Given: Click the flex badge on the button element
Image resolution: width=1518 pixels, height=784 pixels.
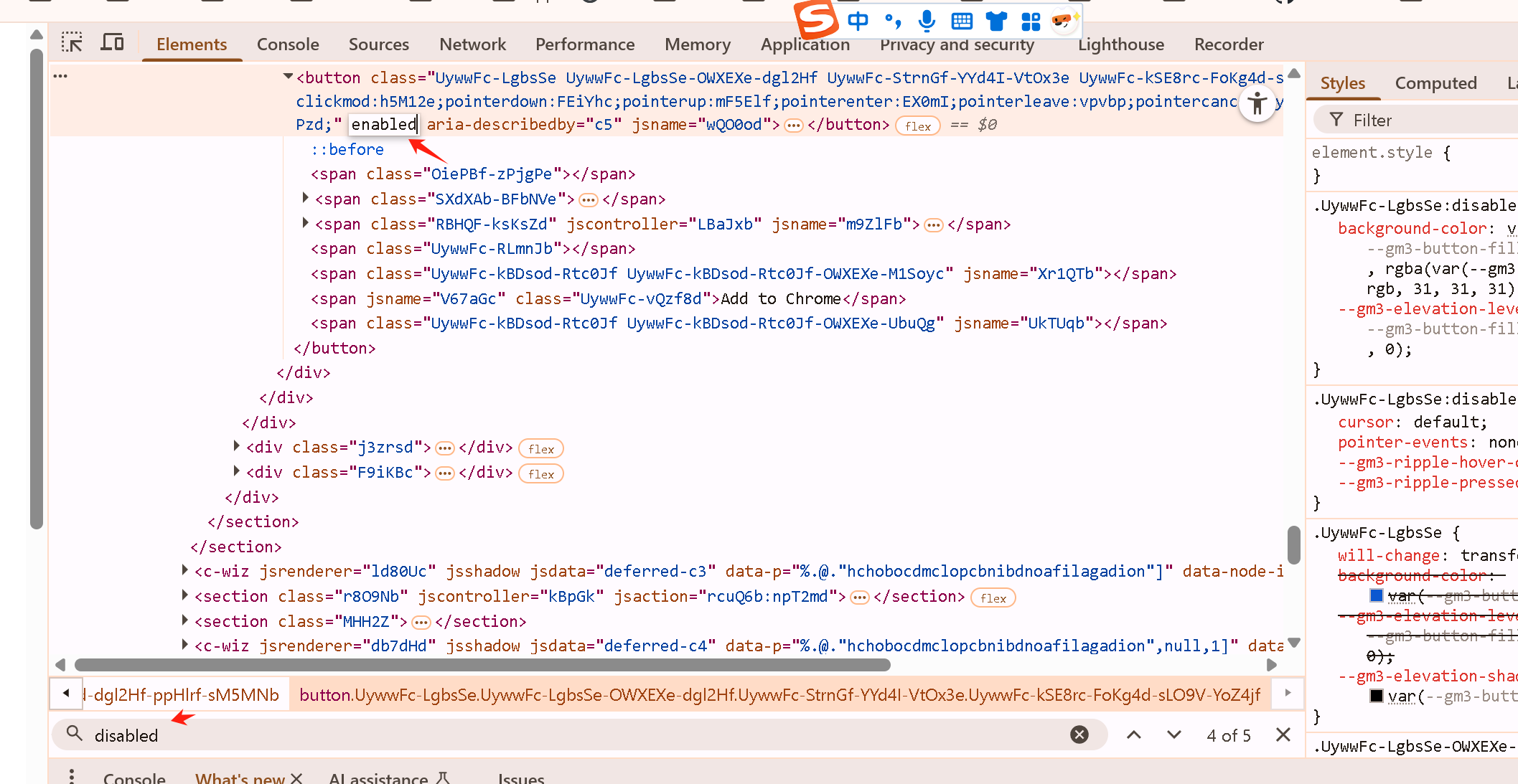Looking at the screenshot, I should coord(918,126).
